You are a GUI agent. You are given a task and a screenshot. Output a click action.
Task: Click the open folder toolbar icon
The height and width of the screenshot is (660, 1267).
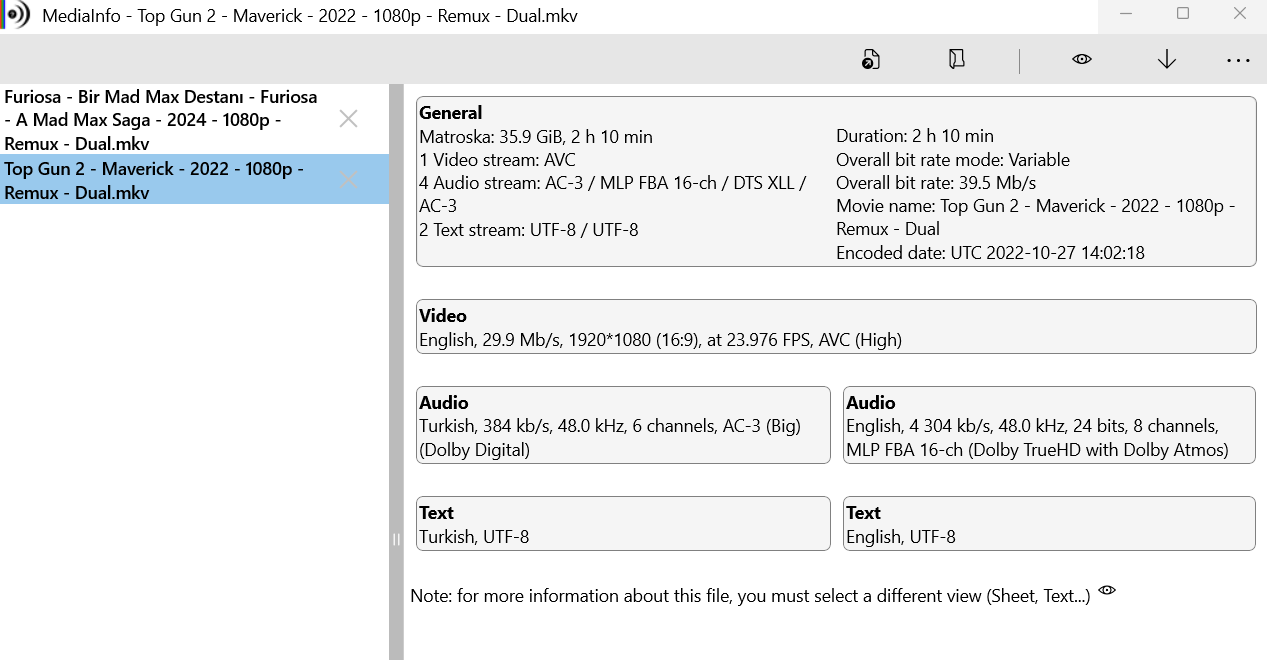click(x=957, y=60)
